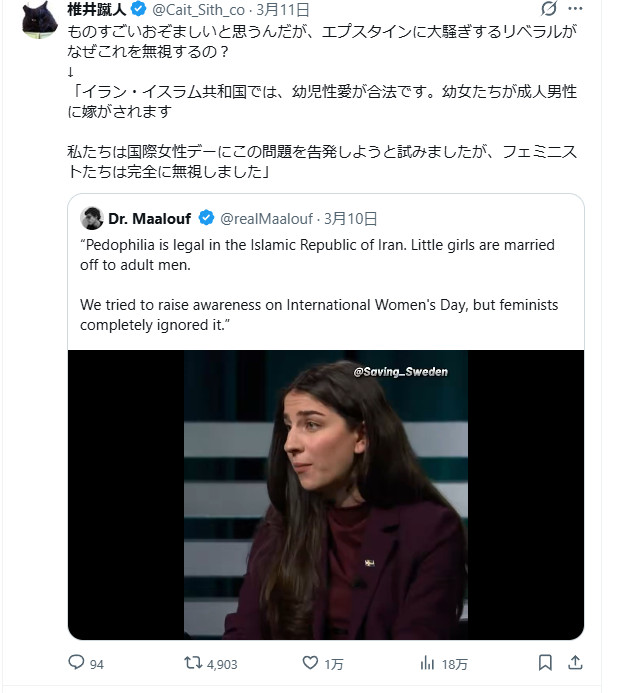The height and width of the screenshot is (693, 631).
Task: Click the reply icon with 94 replies
Action: [77, 663]
